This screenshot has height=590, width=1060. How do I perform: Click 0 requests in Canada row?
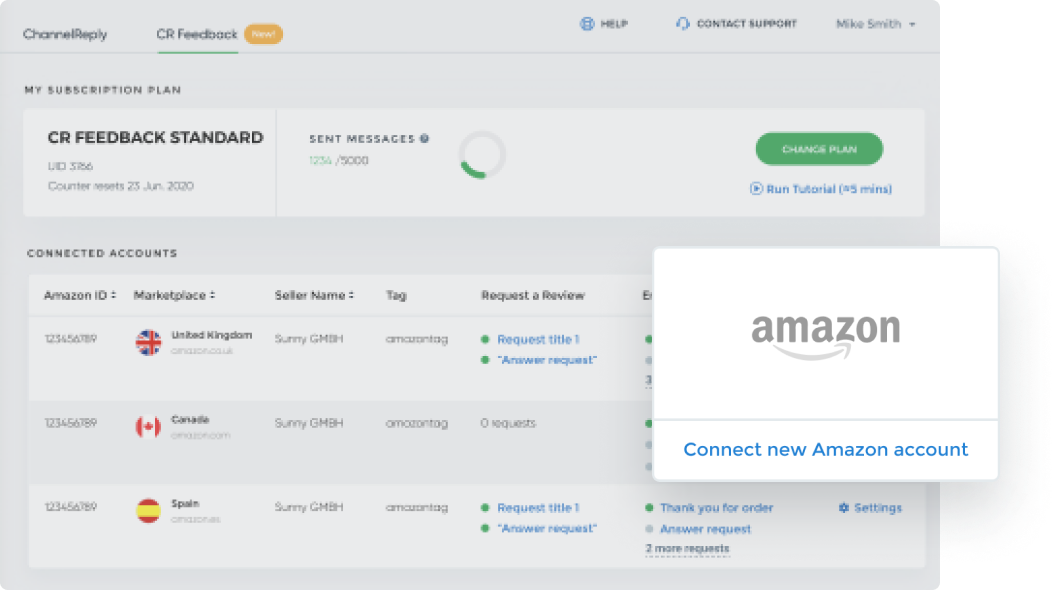508,423
